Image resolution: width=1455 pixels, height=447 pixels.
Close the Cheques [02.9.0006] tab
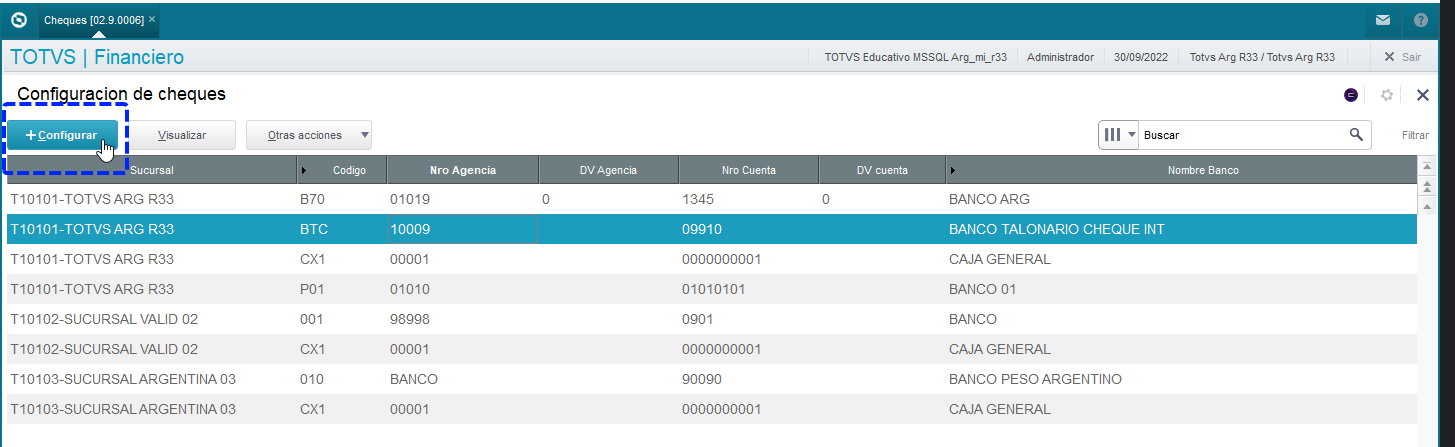point(152,20)
